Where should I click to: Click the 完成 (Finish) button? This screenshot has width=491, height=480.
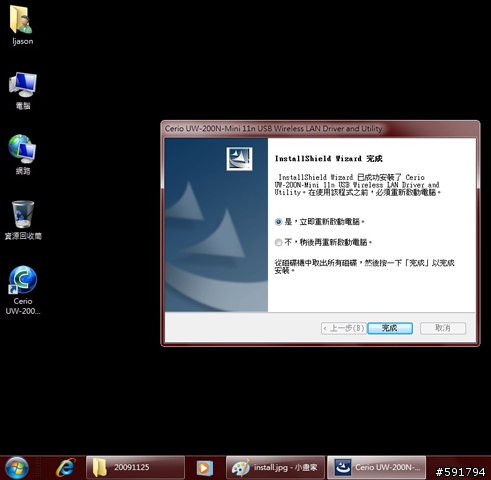tap(390, 328)
